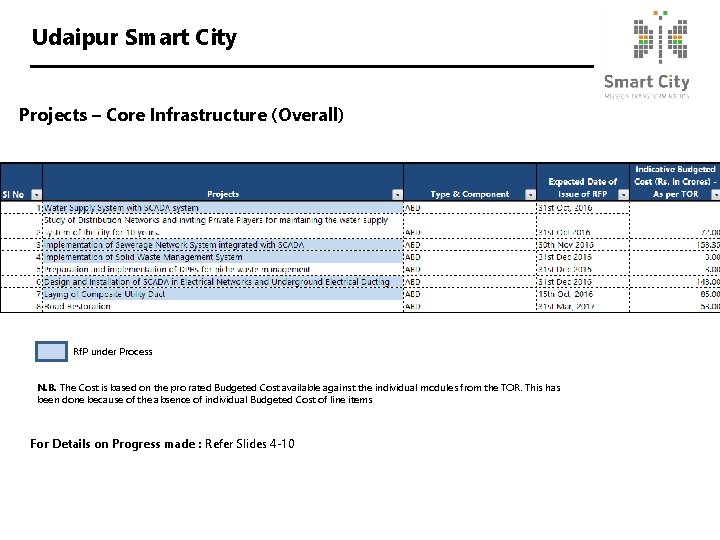Select 'Study of Distribution Networks' project cell
720x540 pixels.
(x=223, y=226)
